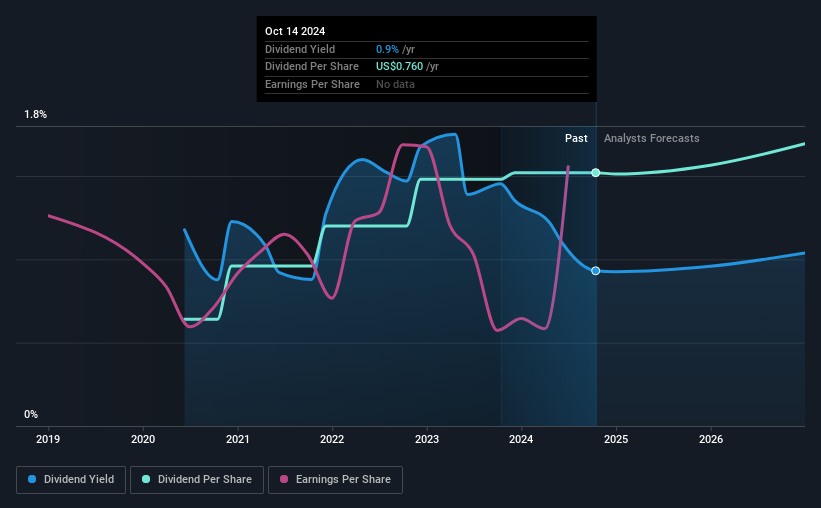
Task: Click the pink Earnings Per Share legend dot
Action: click(284, 479)
